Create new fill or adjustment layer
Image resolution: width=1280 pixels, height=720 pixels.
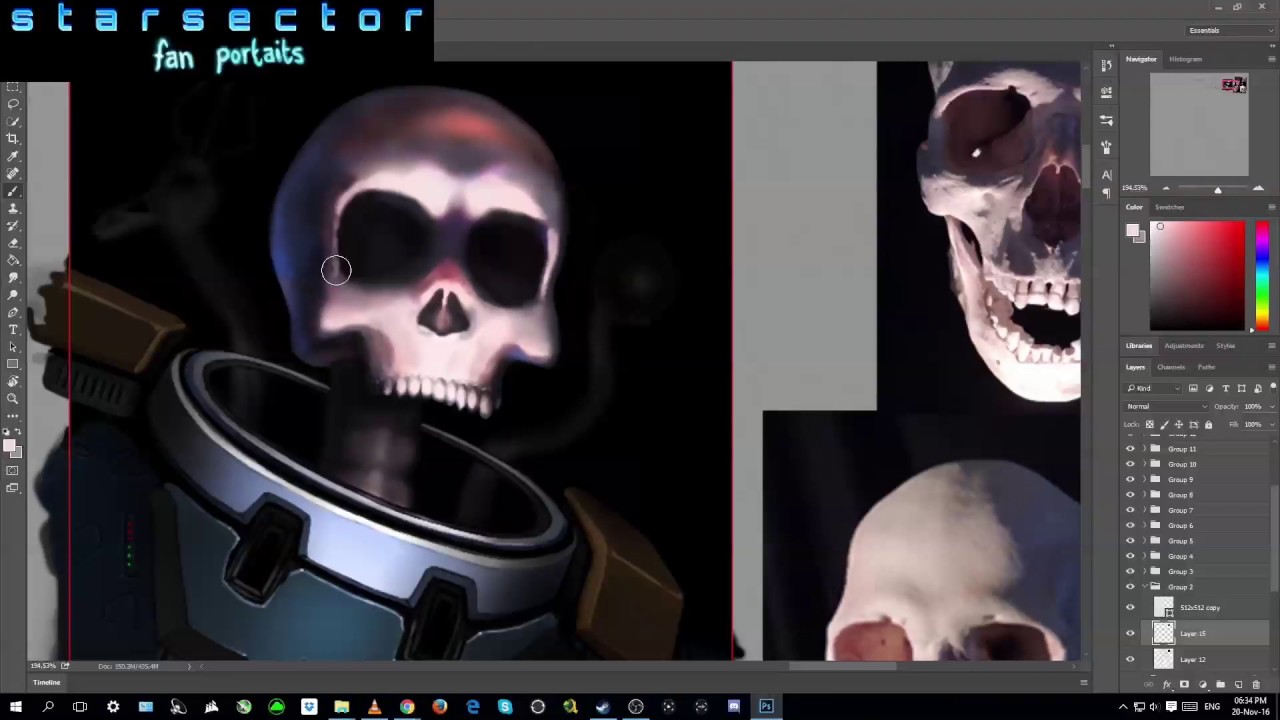click(x=1202, y=685)
